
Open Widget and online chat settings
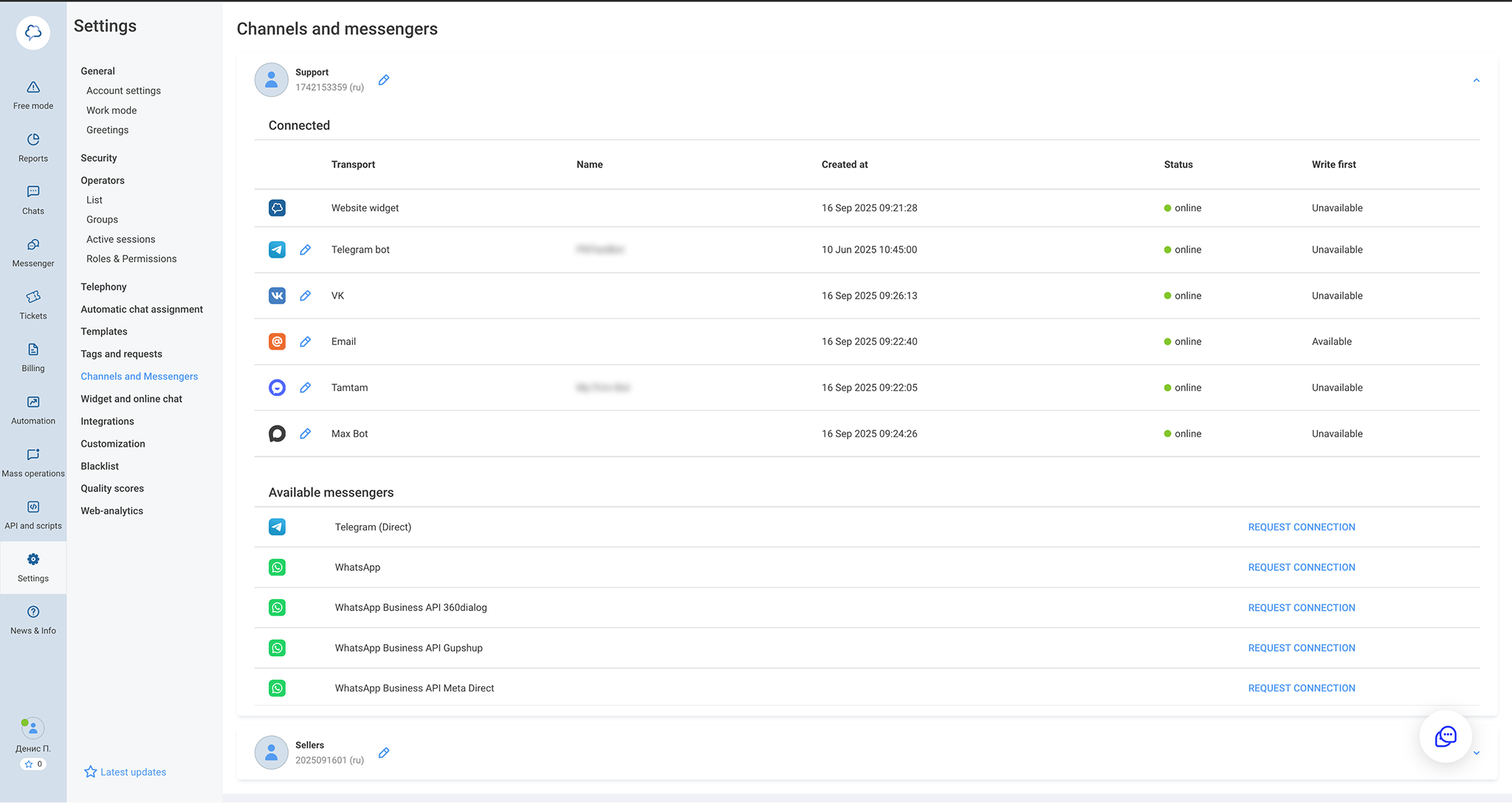coord(131,399)
